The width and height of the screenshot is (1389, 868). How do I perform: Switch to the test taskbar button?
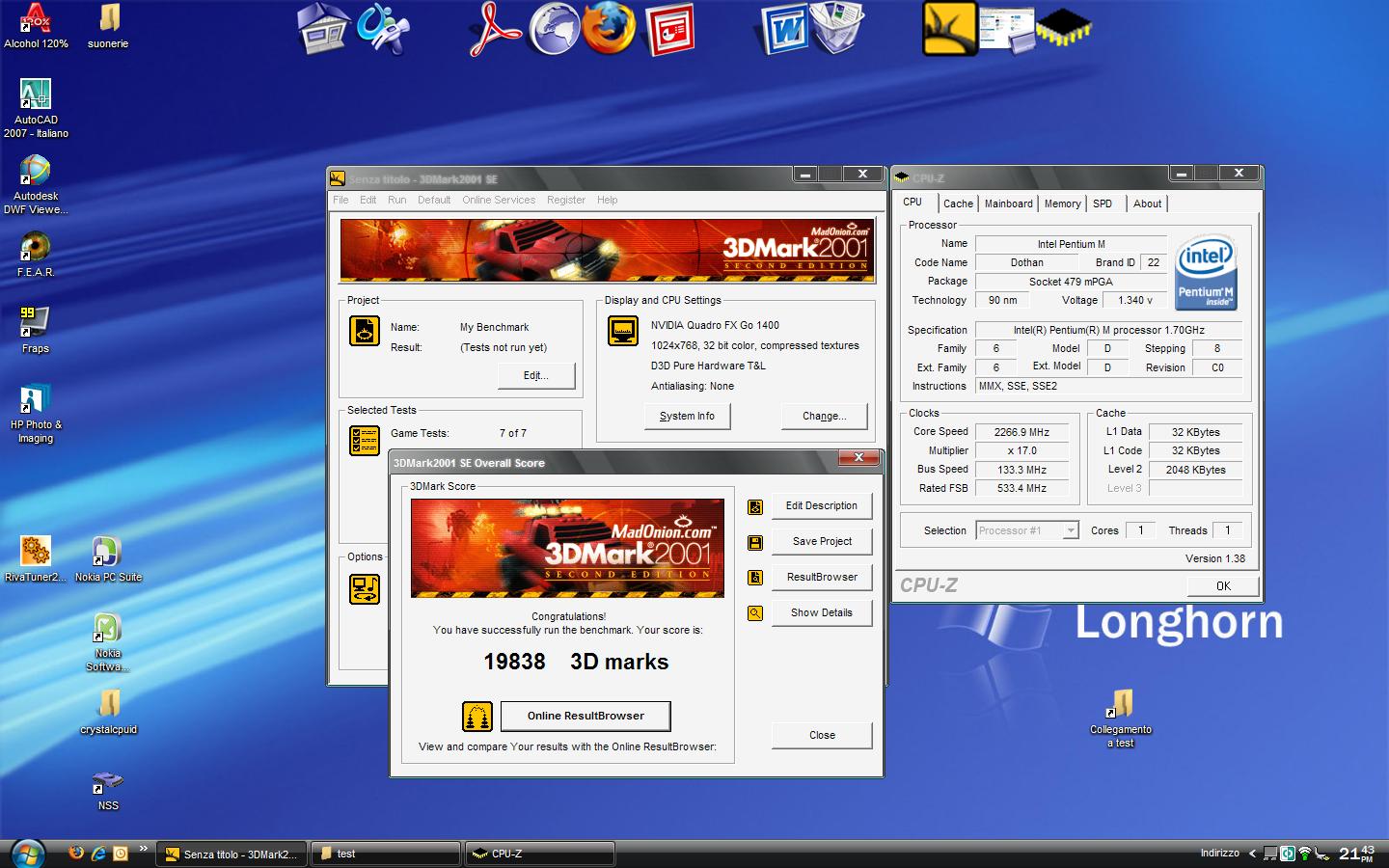click(x=386, y=854)
